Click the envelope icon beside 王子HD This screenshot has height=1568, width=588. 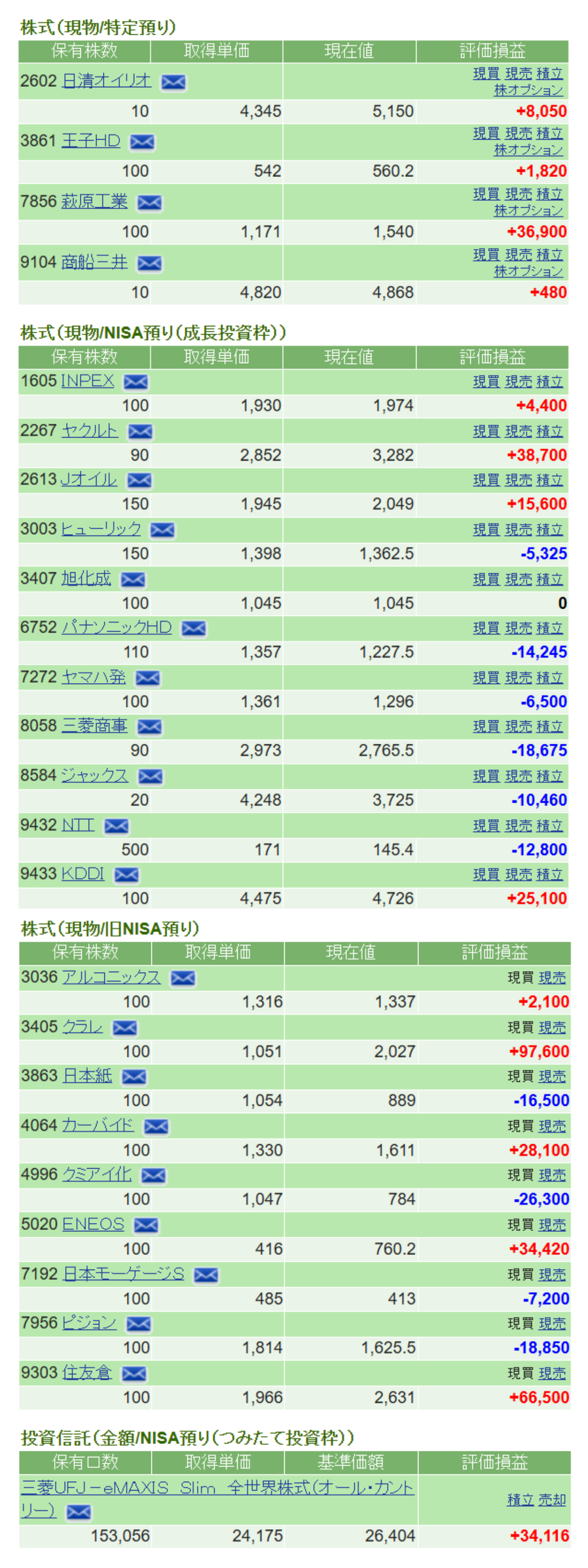[x=142, y=142]
